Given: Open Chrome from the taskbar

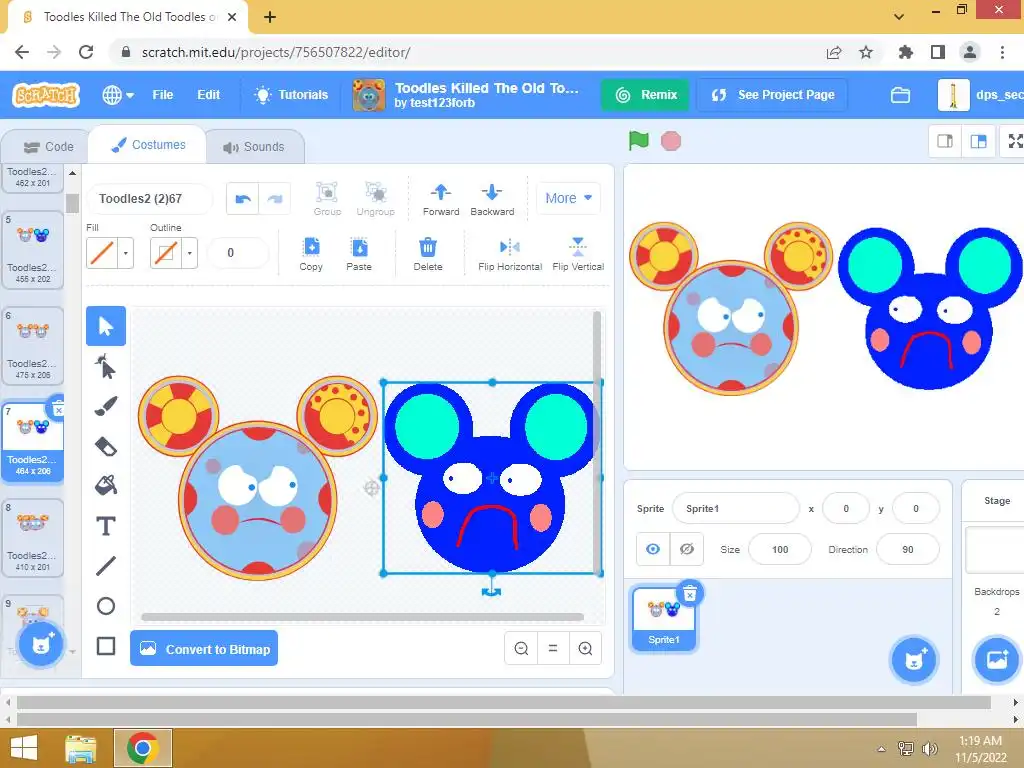Looking at the screenshot, I should (x=143, y=748).
